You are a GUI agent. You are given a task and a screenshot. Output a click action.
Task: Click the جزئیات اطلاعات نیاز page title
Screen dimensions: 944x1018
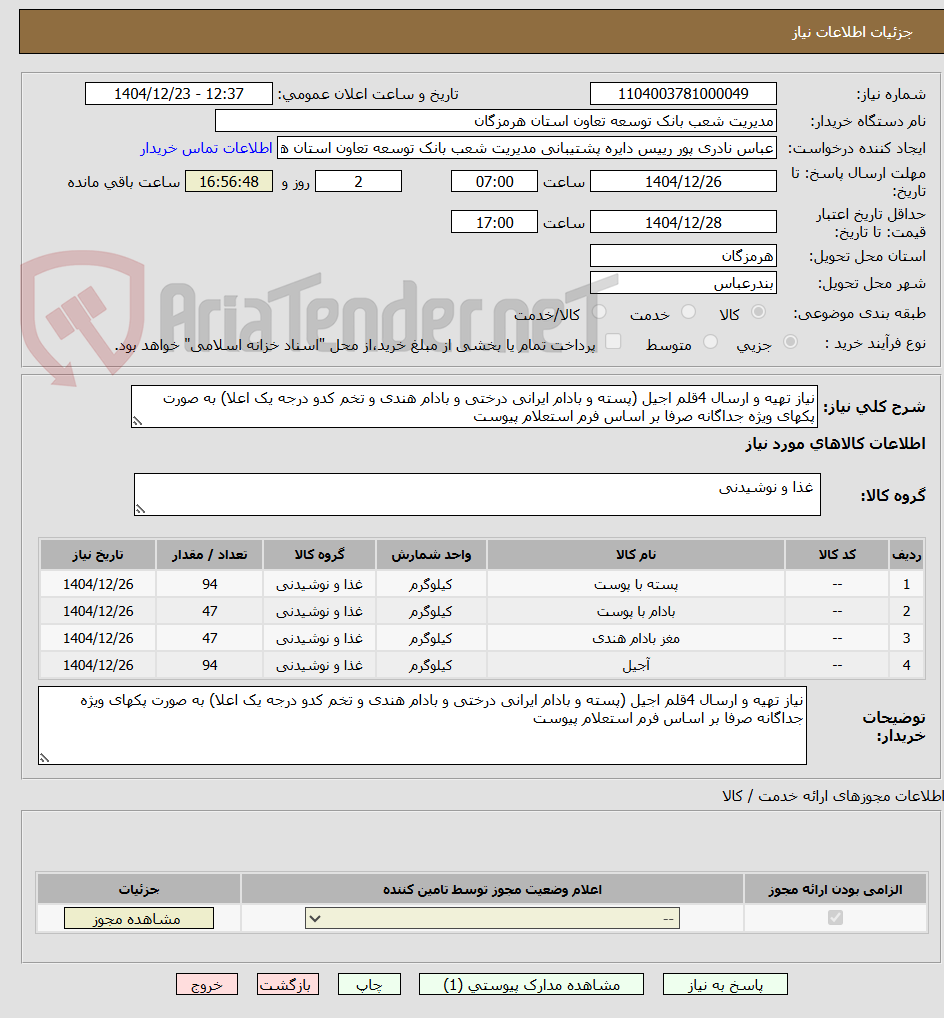coord(852,32)
